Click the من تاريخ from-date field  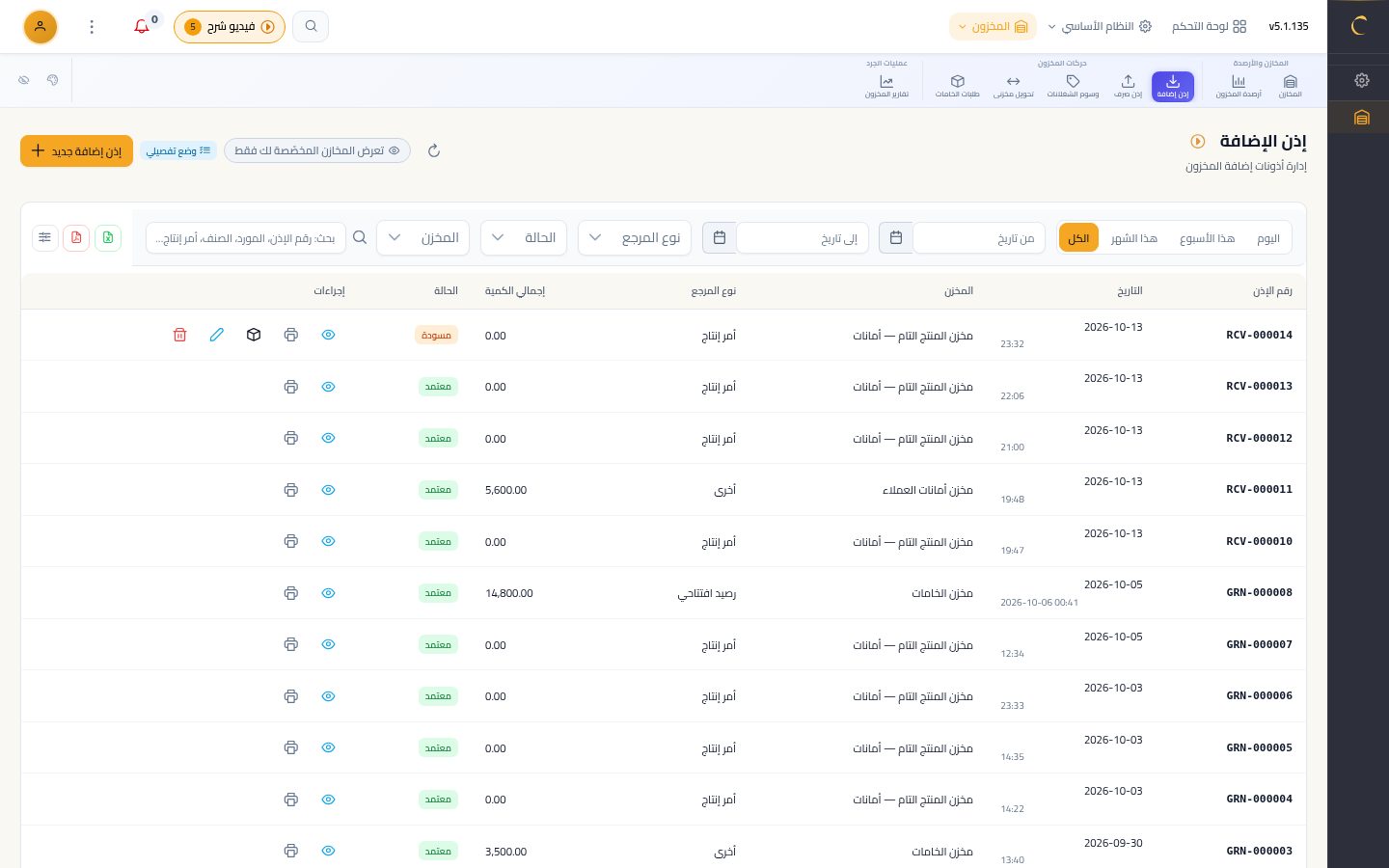coord(979,237)
